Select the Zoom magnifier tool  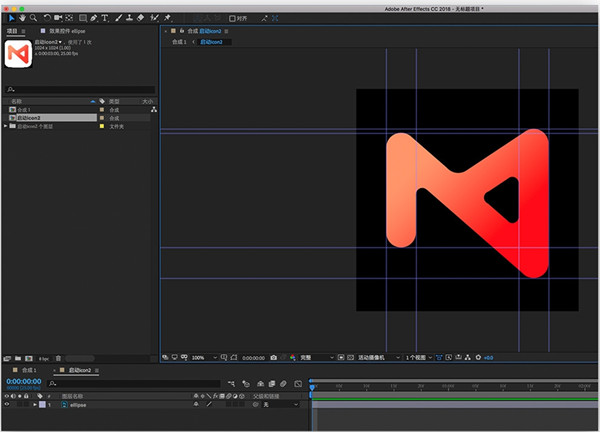(x=33, y=17)
